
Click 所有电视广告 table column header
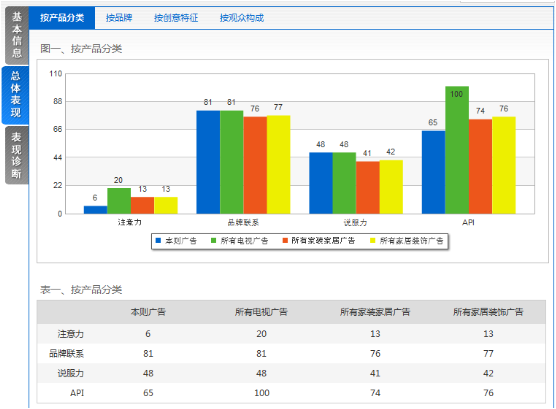pos(261,312)
